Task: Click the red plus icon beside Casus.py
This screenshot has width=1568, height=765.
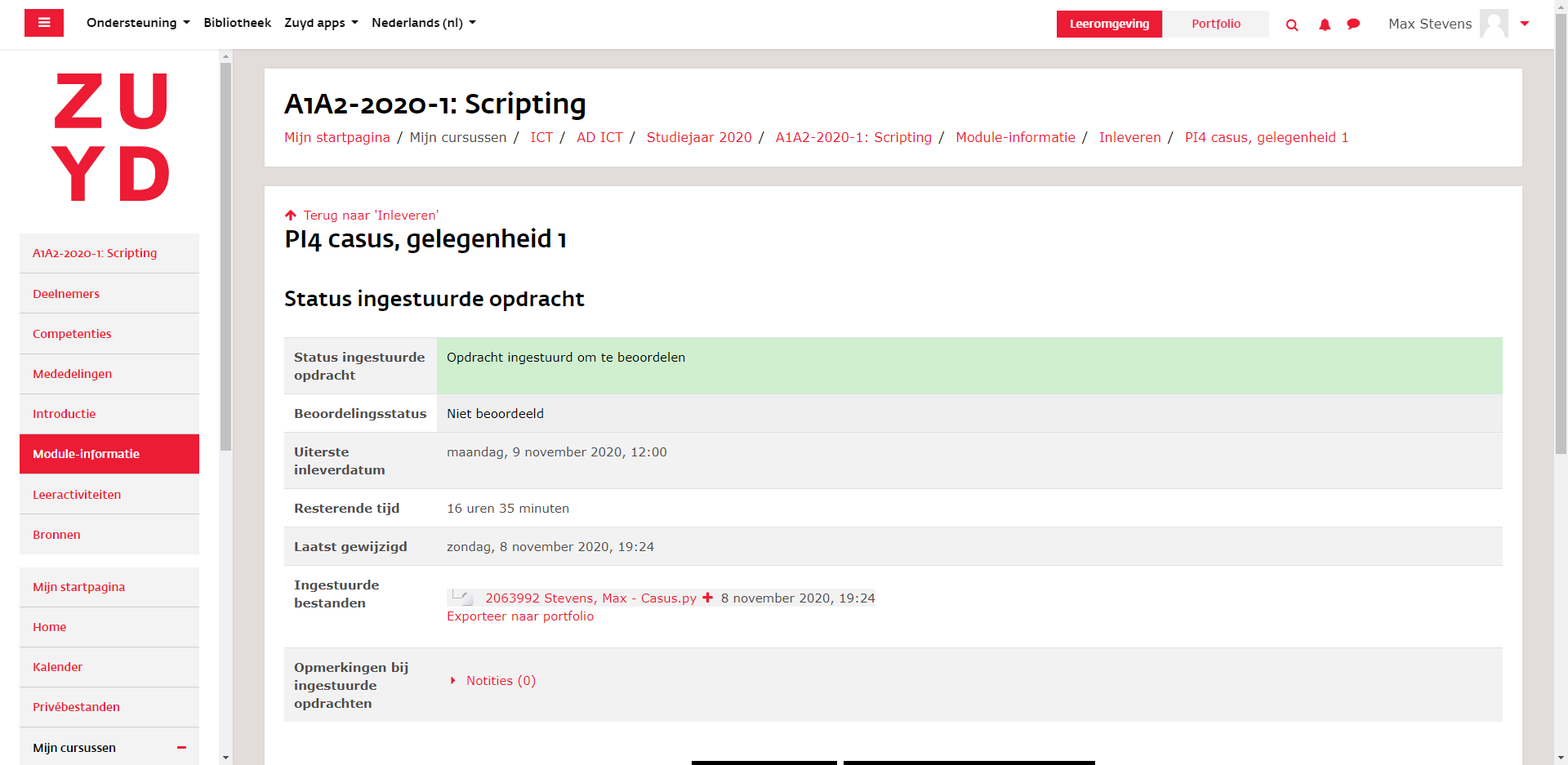Action: (x=708, y=598)
